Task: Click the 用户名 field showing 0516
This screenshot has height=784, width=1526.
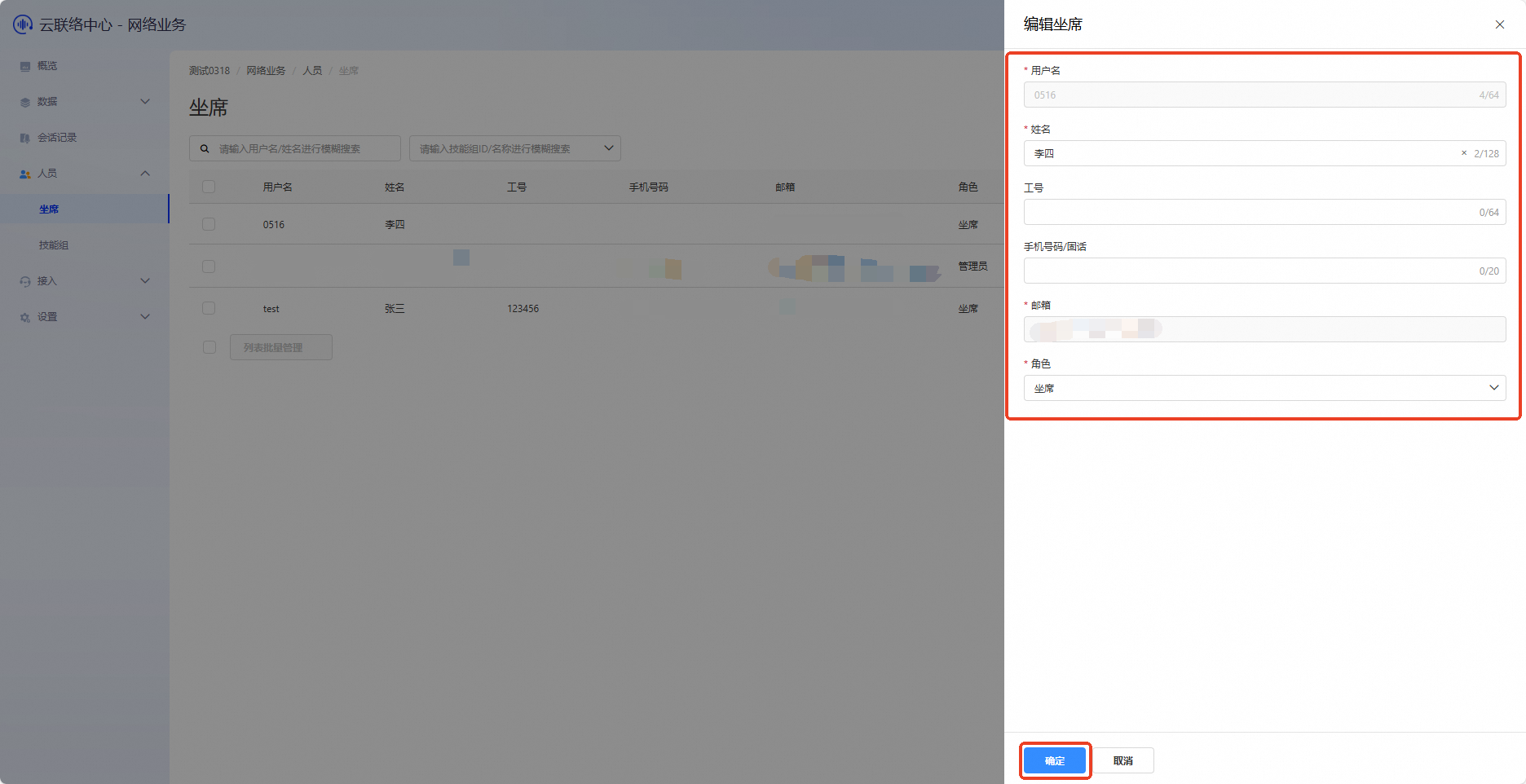Action: [x=1264, y=95]
